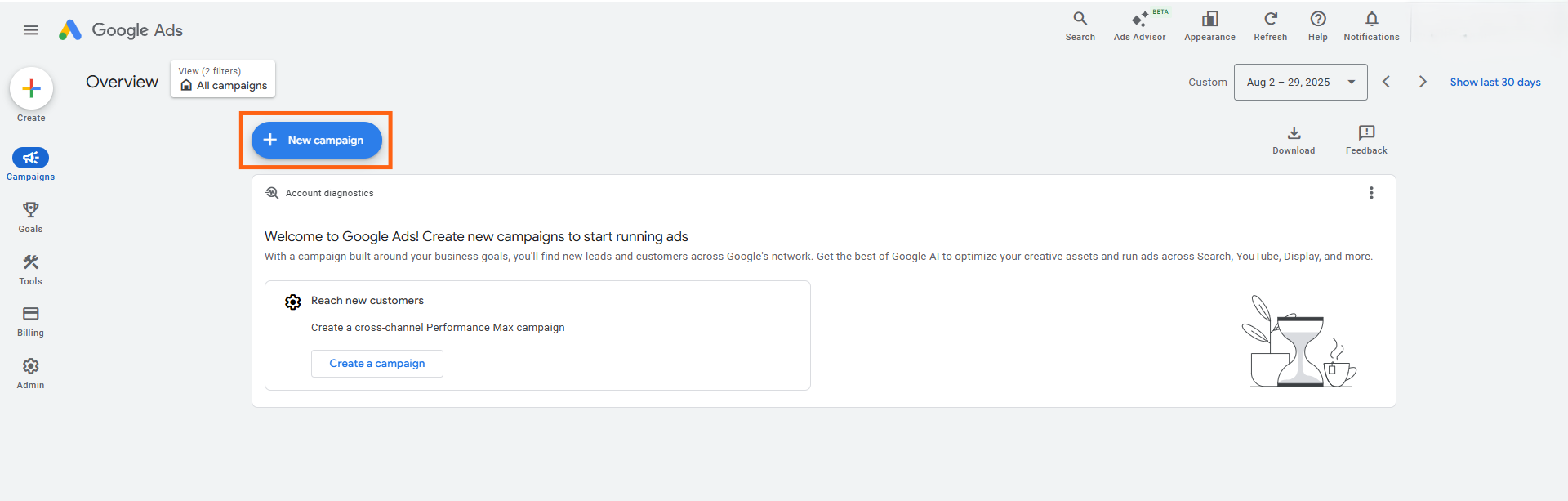Download the overview report
Viewport: 1568px width, 501px height.
click(1294, 140)
